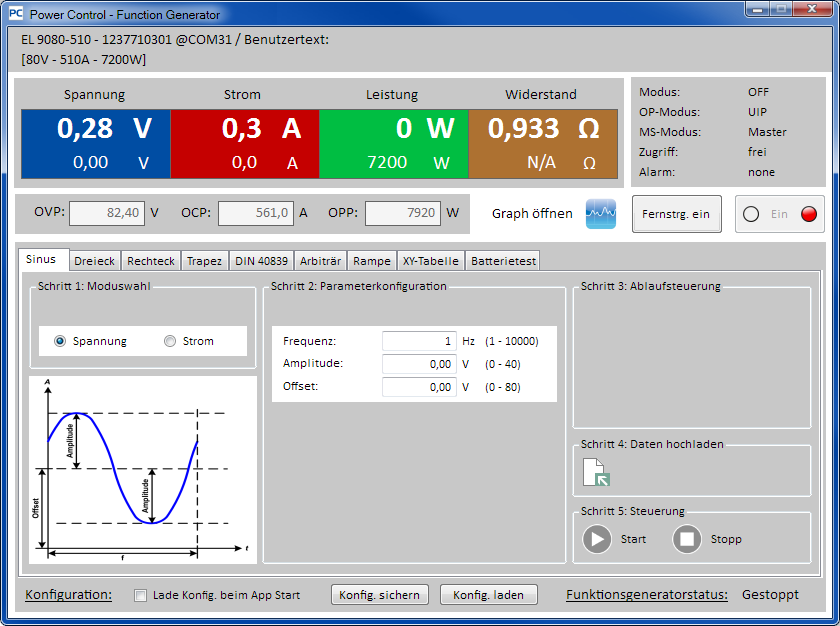Click the Konfig. laden button

tap(488, 595)
